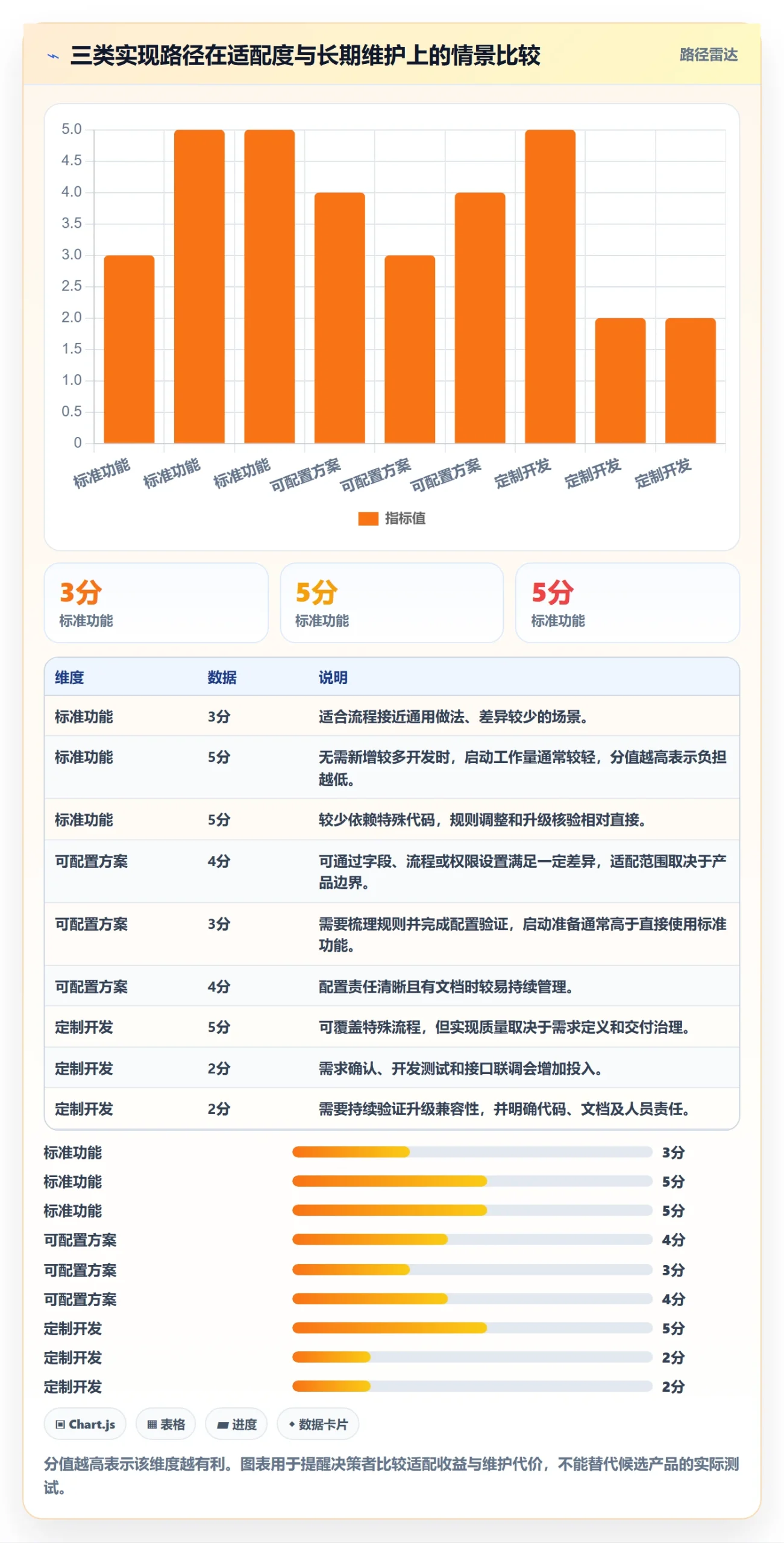784x1543 pixels.
Task: Click the Chart.js chip icon
Action: coord(60,1424)
